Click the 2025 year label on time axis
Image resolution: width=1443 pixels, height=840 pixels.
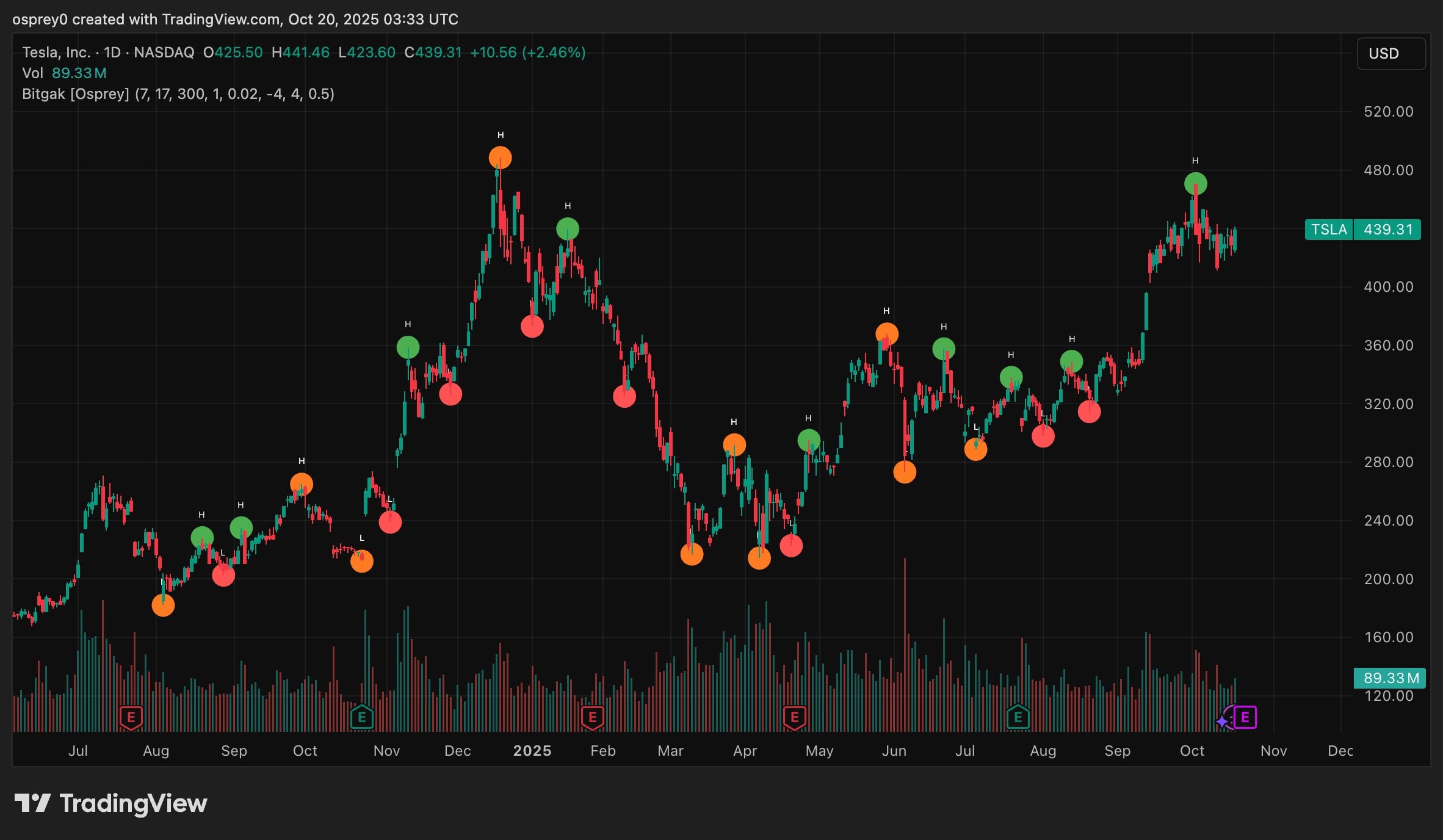click(532, 751)
